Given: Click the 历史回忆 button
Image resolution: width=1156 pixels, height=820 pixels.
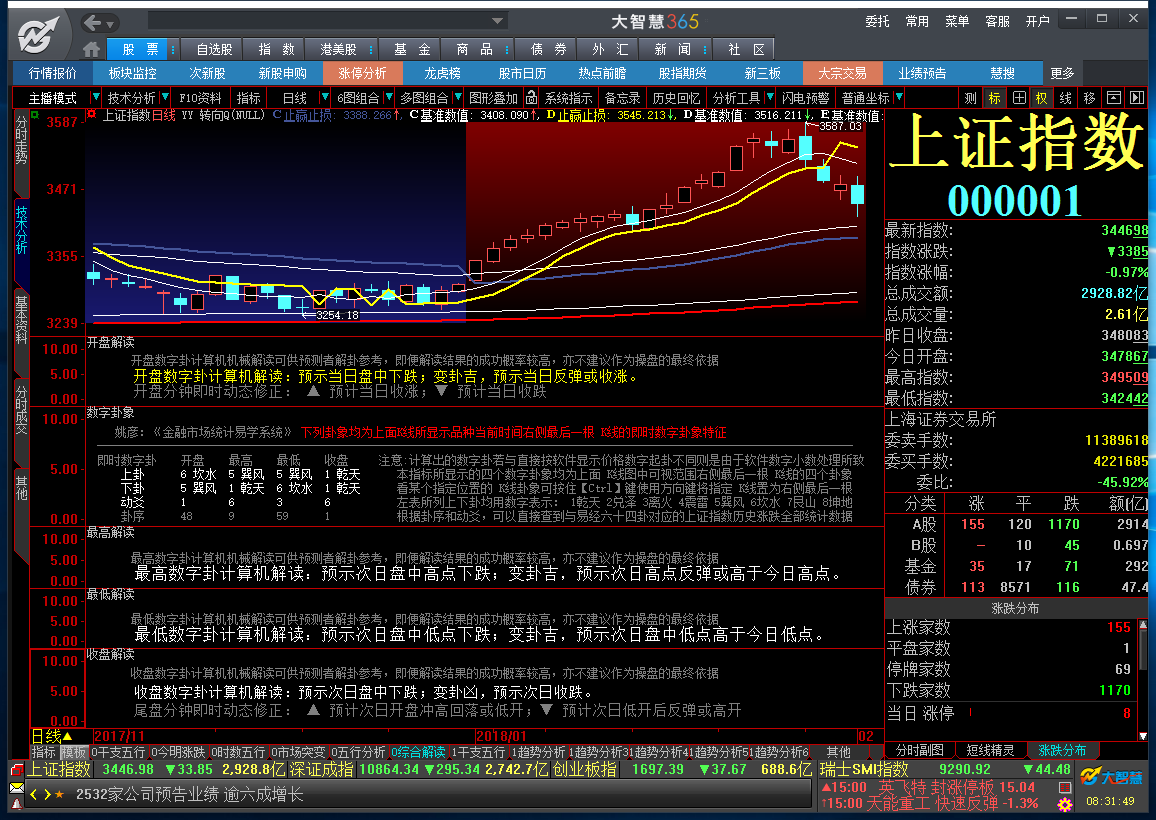Looking at the screenshot, I should pos(676,97).
